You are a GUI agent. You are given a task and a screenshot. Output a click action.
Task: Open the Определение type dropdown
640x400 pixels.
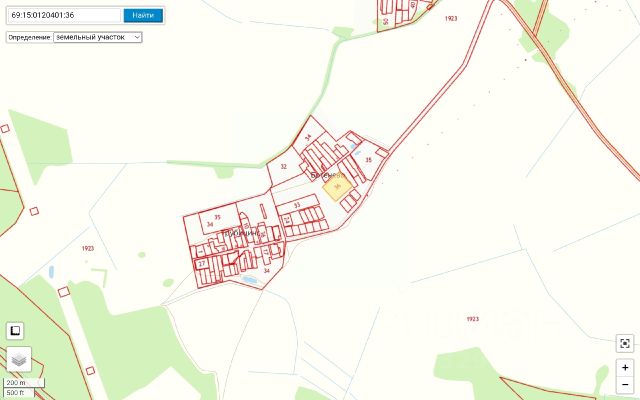(98, 37)
